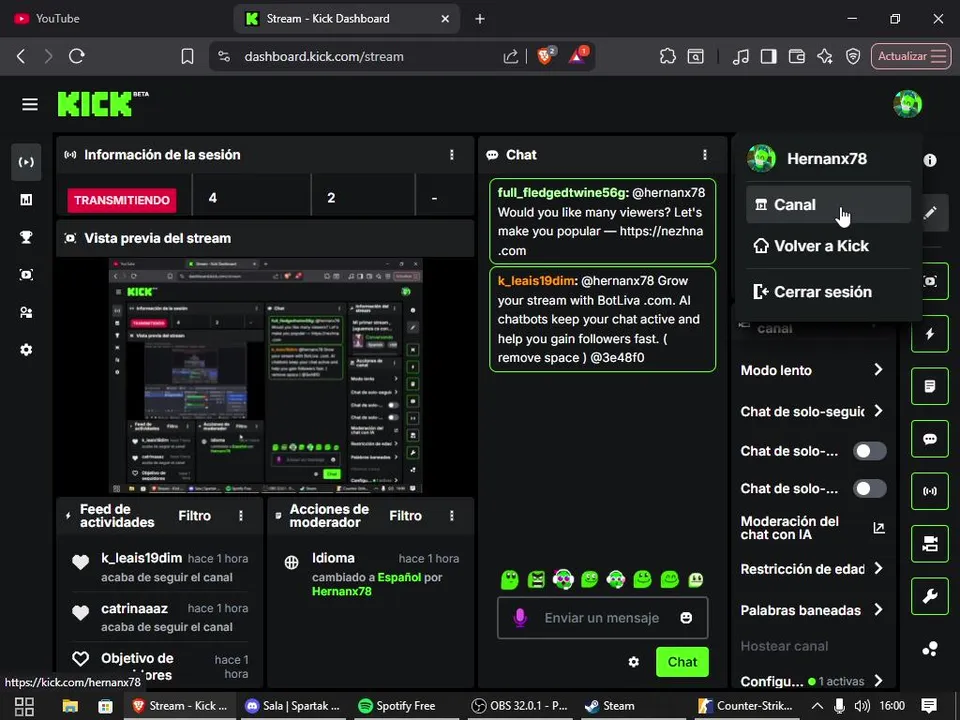Click the broadcast signal icon on the right rail

(930, 491)
